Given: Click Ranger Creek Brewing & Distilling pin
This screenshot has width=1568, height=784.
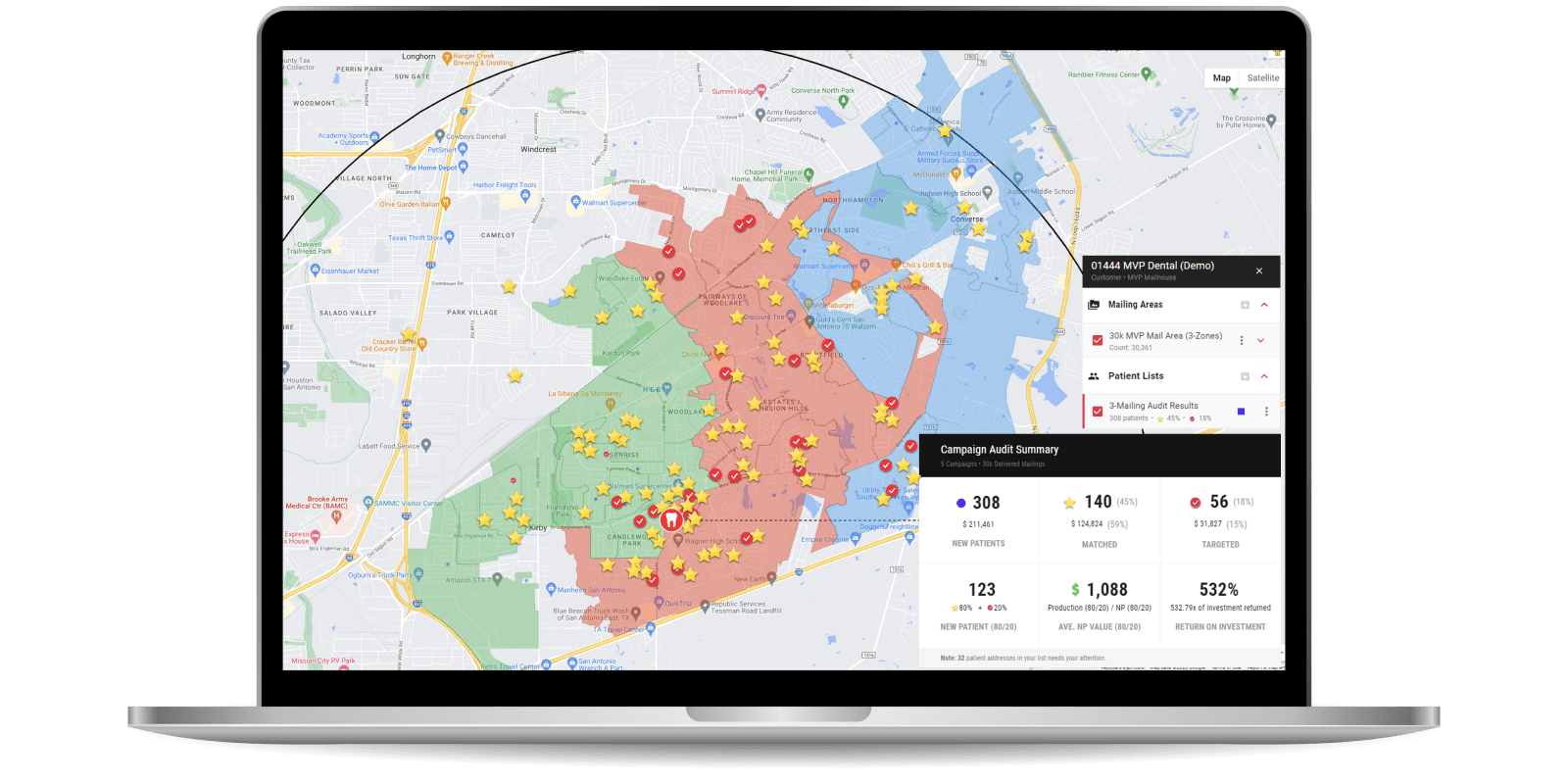Looking at the screenshot, I should coord(448,59).
